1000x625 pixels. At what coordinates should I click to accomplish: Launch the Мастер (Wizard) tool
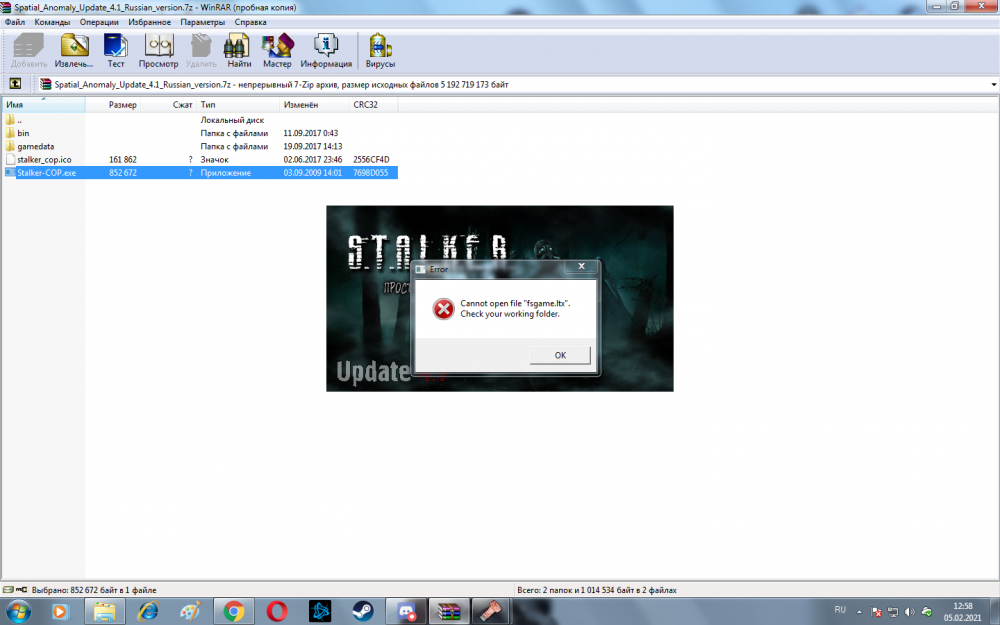(277, 50)
